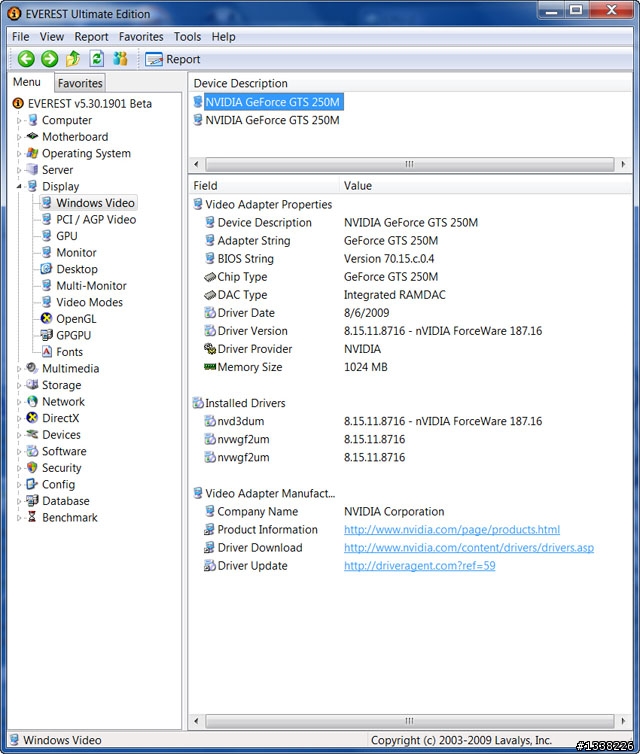This screenshot has height=754, width=640.
Task: Click the green Back arrow toolbar icon
Action: click(x=26, y=59)
